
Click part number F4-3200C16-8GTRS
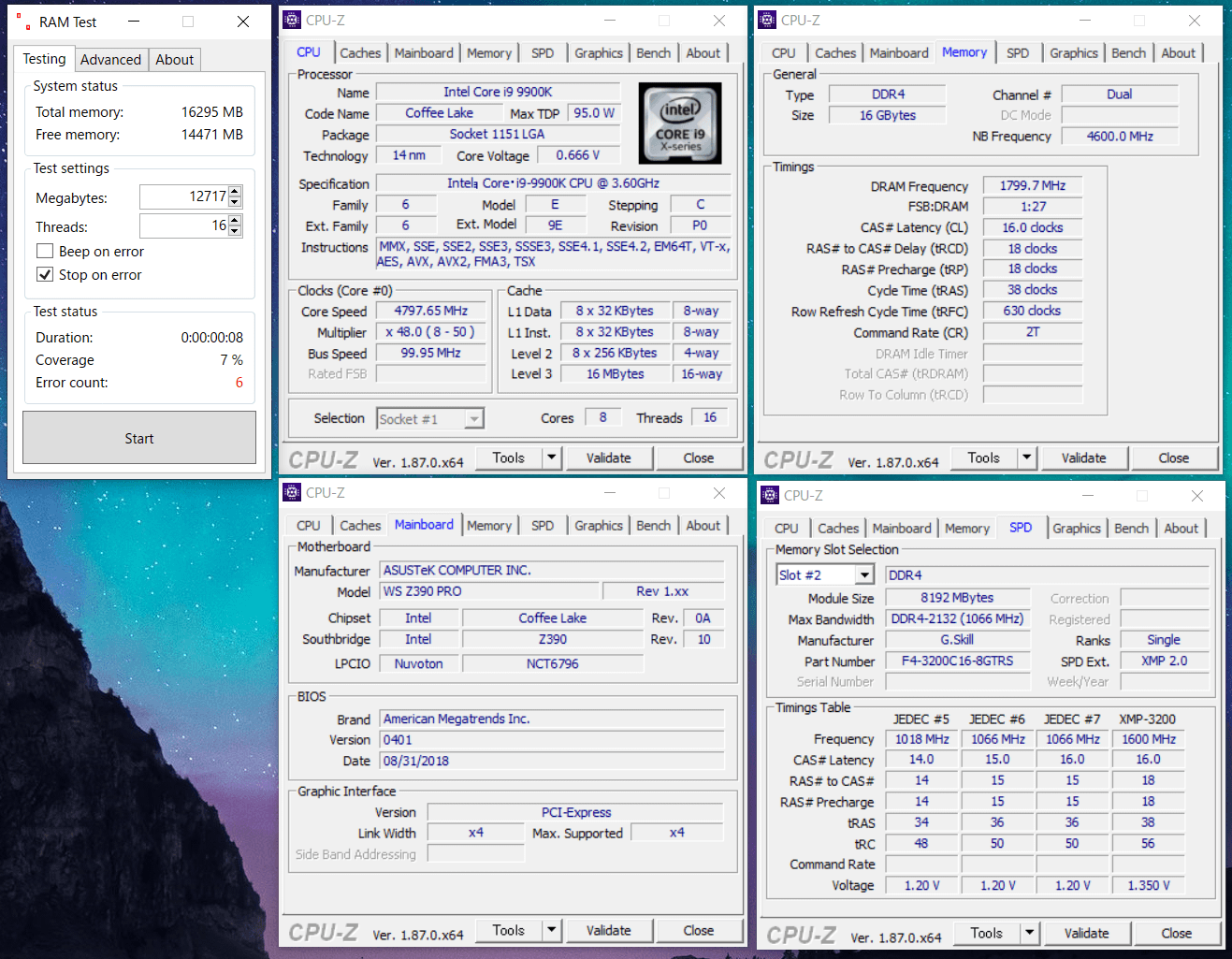[958, 661]
